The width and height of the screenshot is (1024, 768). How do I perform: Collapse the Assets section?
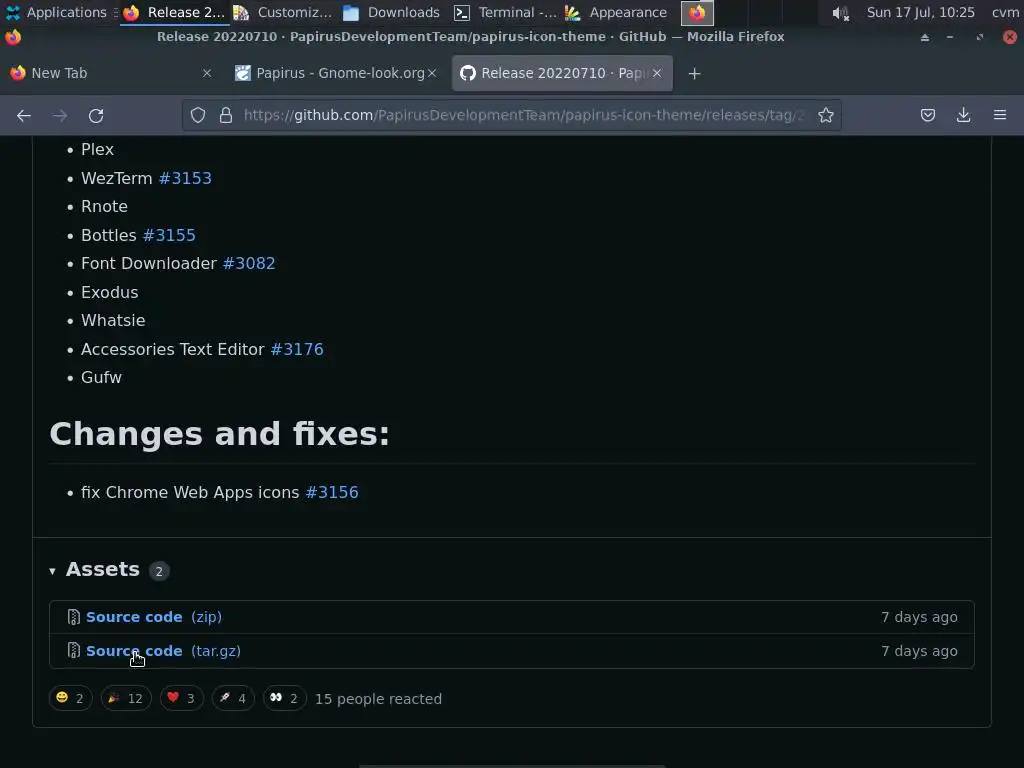click(x=52, y=571)
